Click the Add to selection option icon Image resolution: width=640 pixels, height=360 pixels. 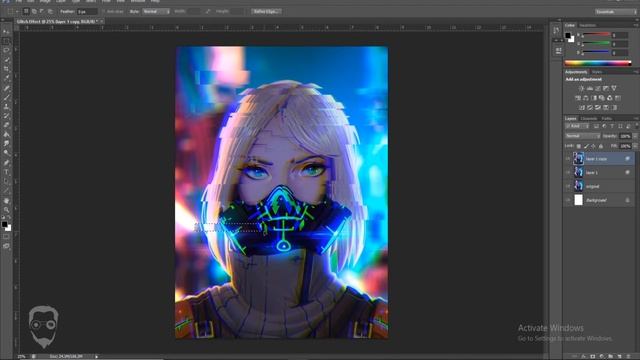pos(34,11)
